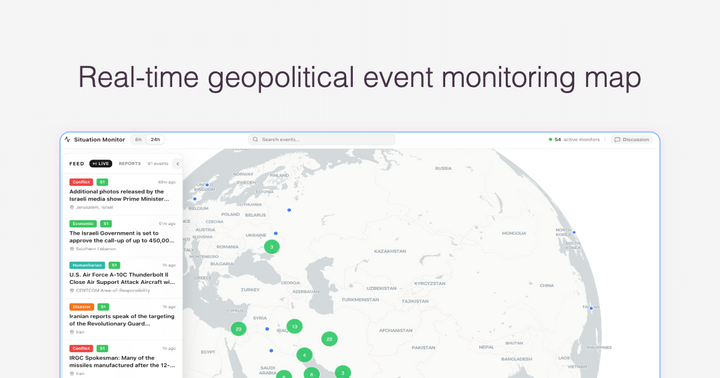Click the Southern Lebanon location text

(96, 249)
